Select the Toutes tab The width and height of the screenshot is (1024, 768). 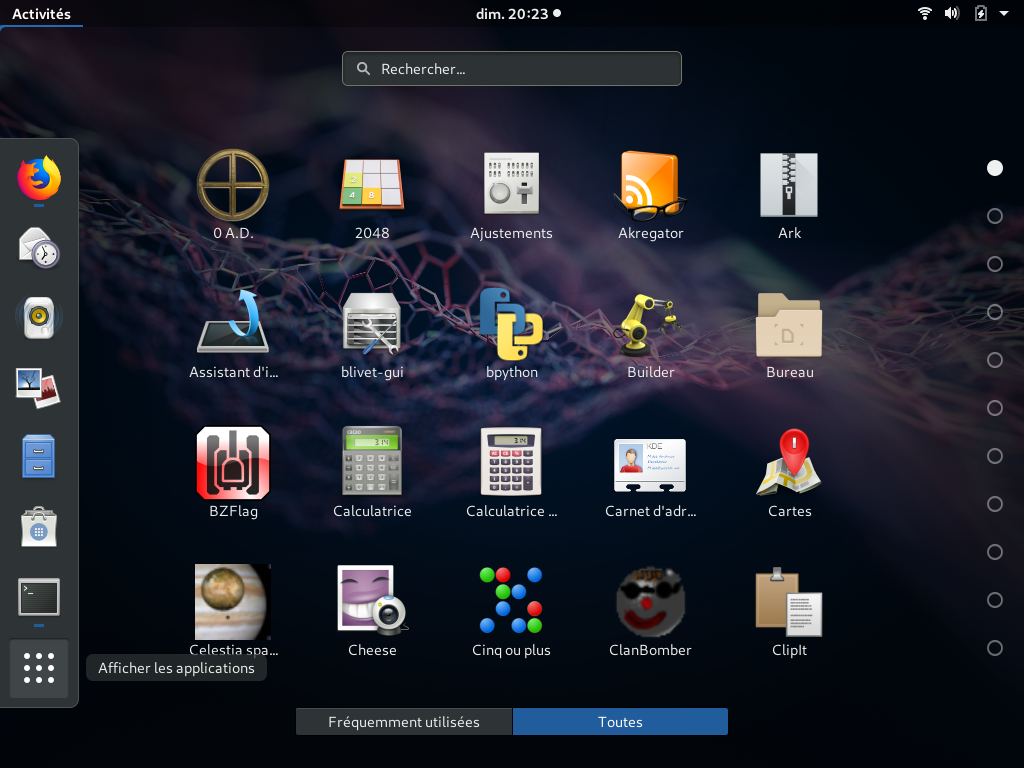620,722
